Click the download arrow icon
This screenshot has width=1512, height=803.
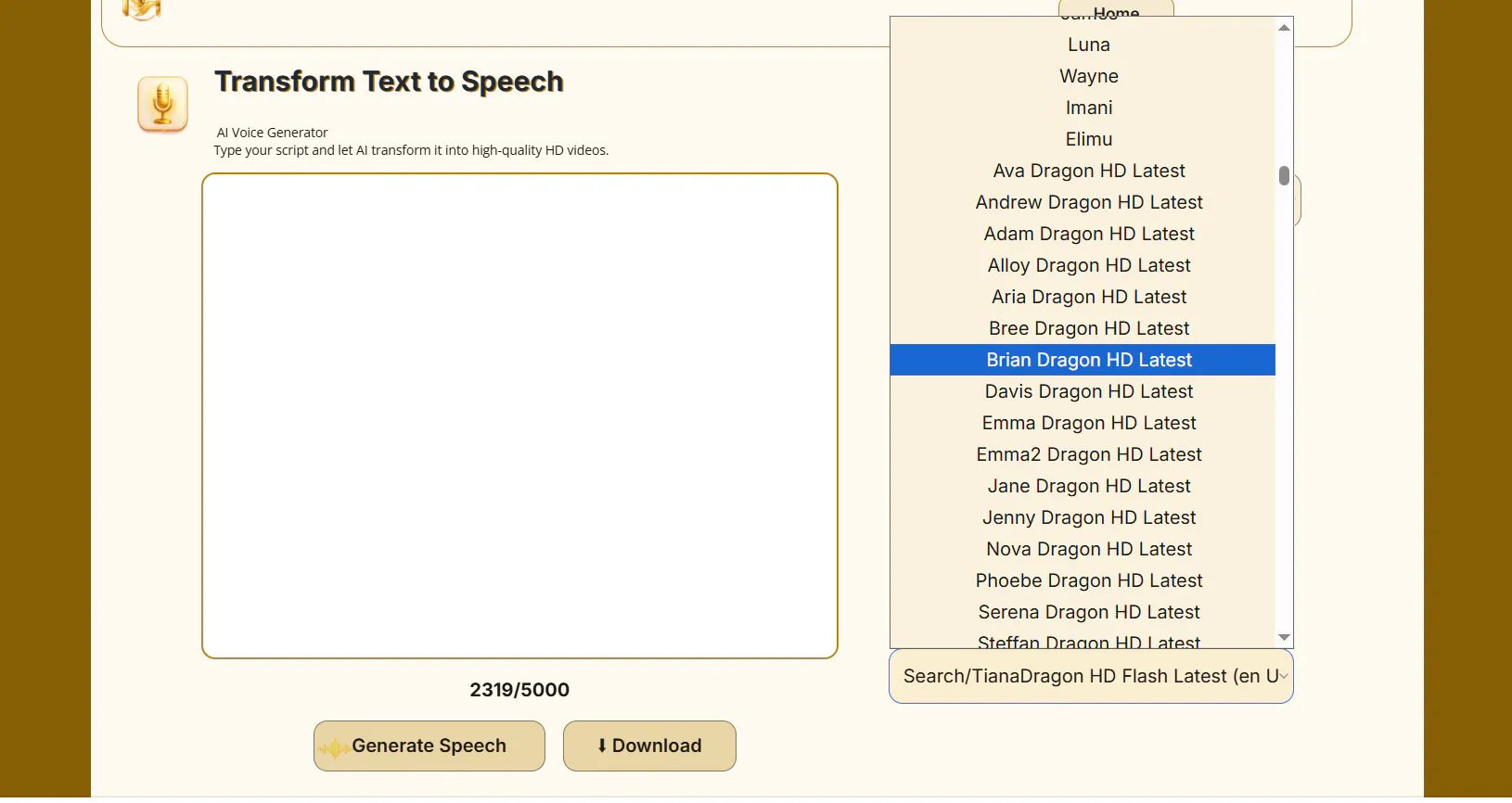[x=602, y=746]
